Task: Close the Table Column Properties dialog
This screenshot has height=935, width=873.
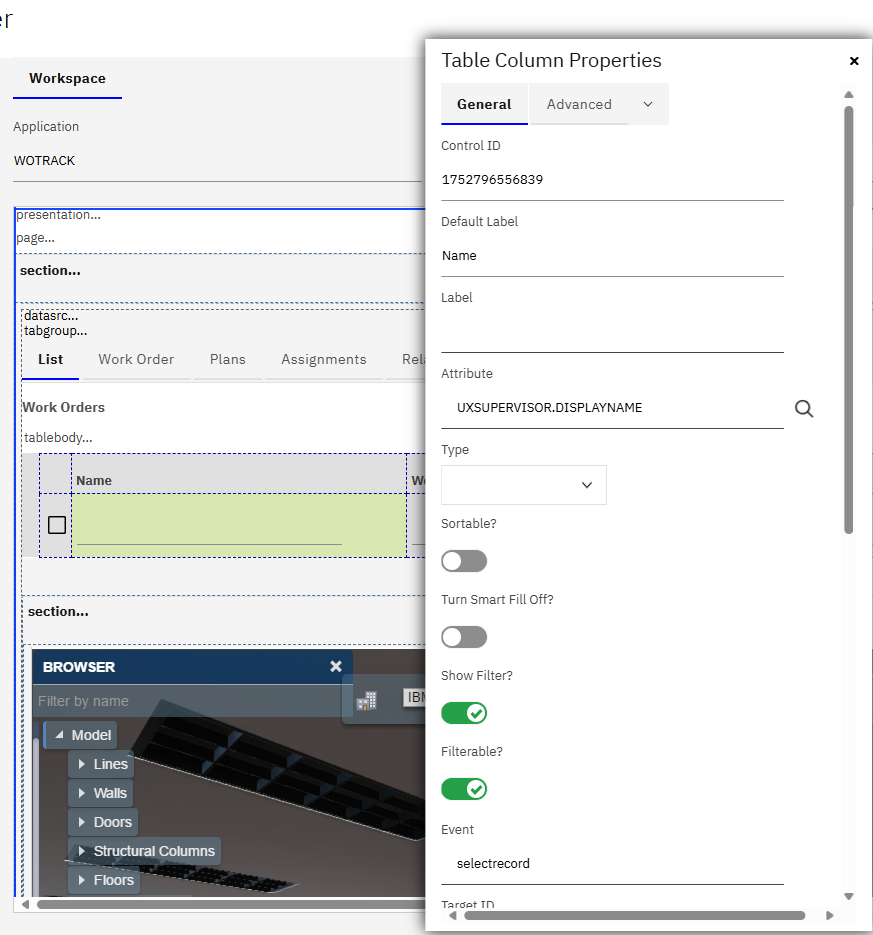Action: [854, 61]
